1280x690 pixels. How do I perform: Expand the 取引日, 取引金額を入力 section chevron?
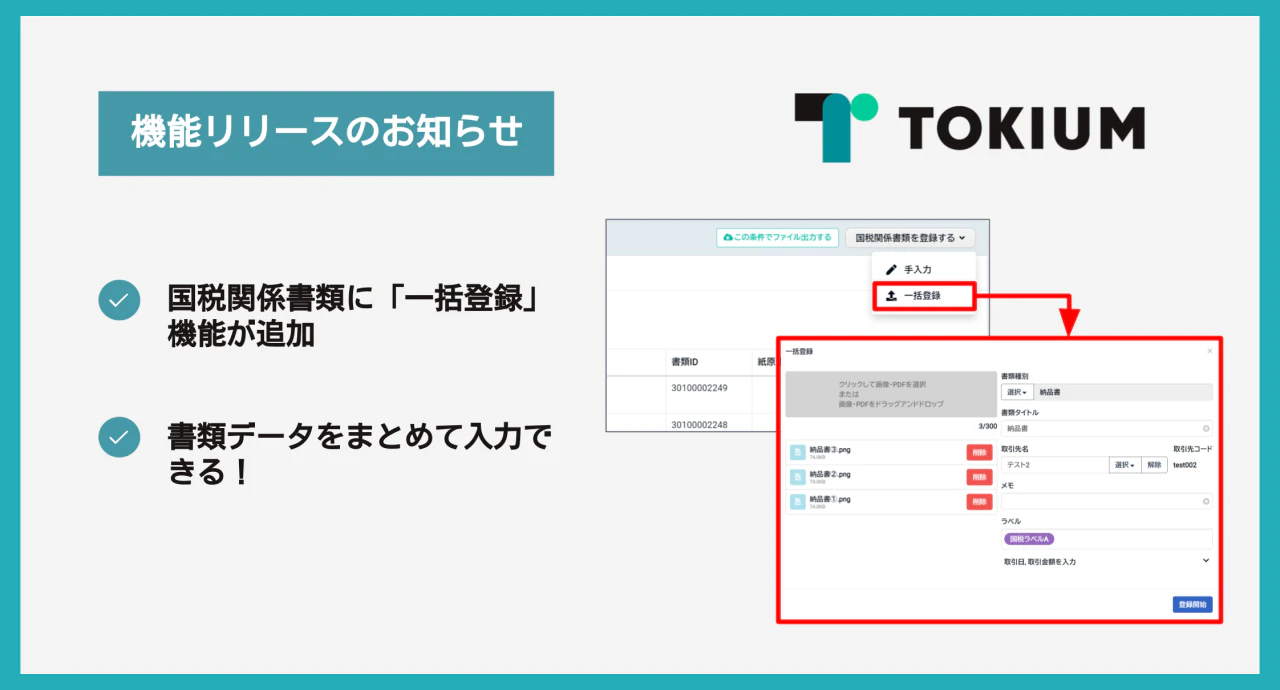click(1205, 561)
